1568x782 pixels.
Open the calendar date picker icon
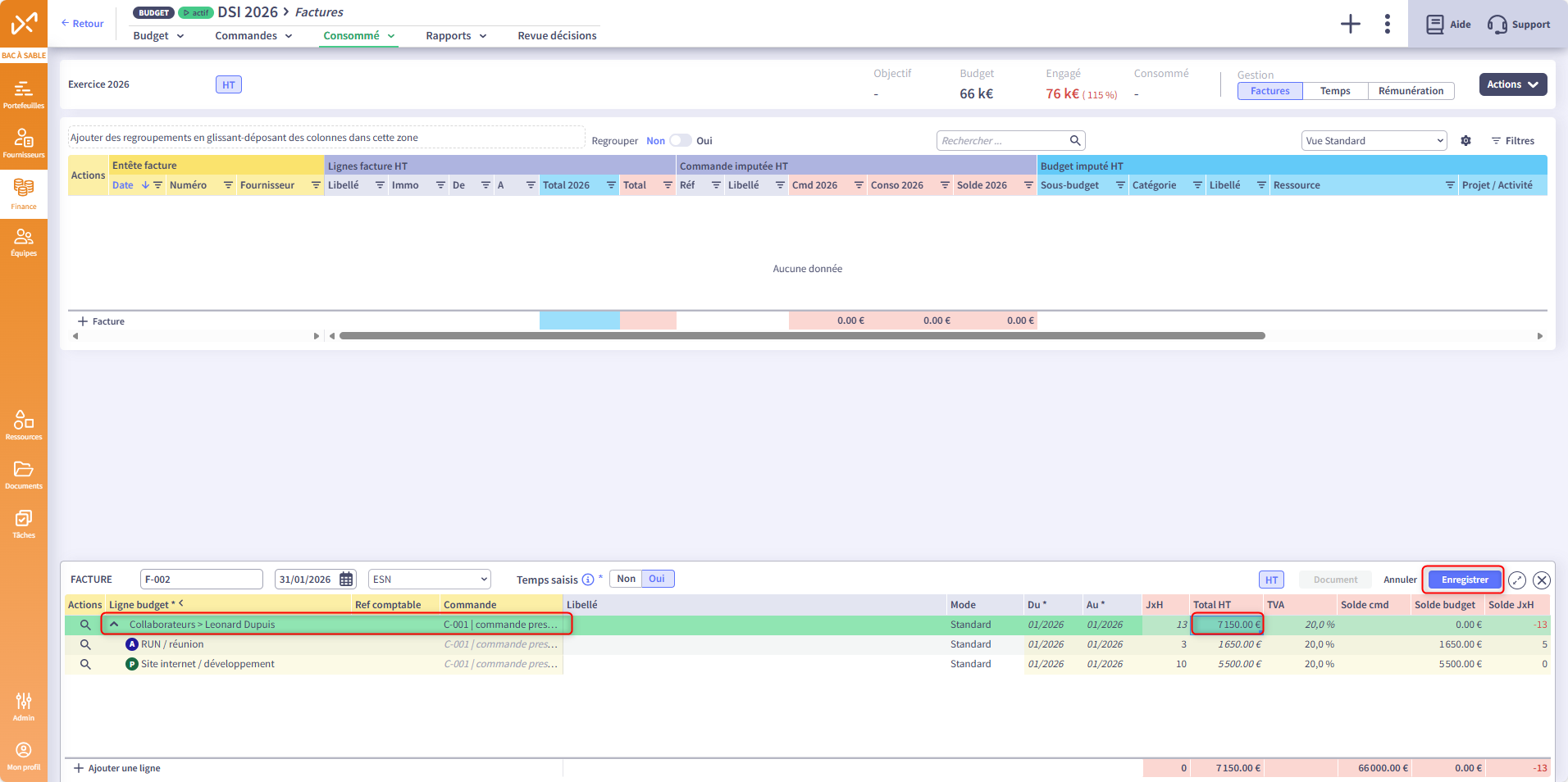346,580
